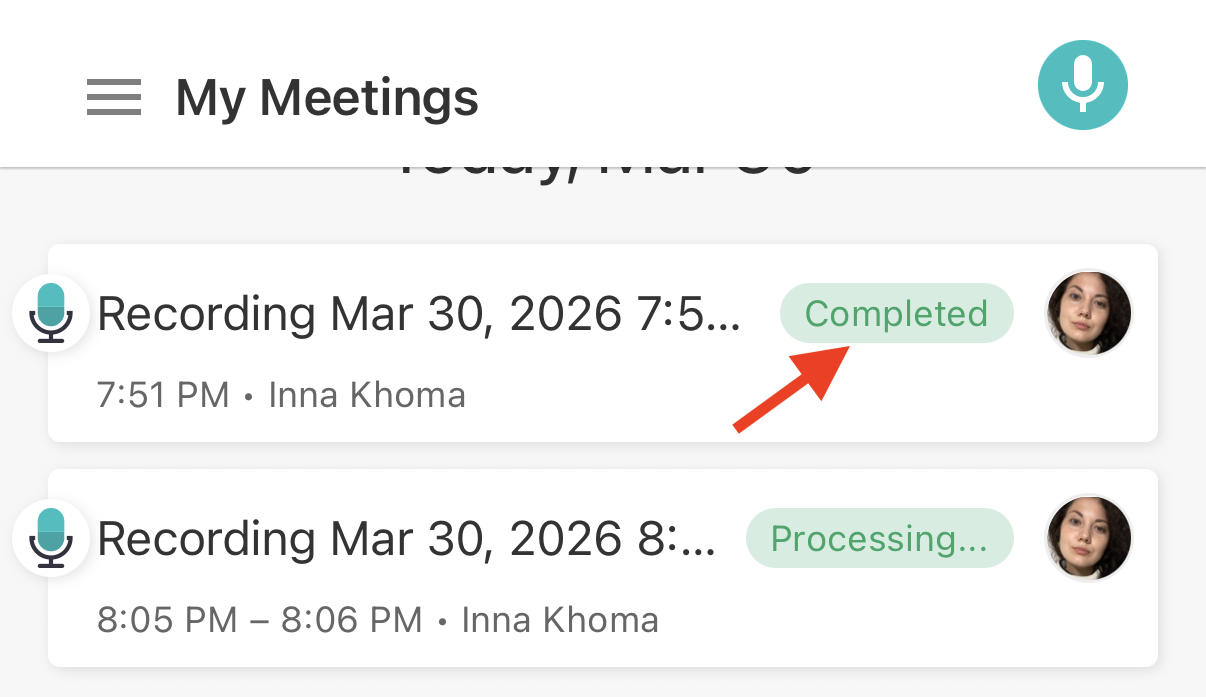Click the "2026" year in the first recording title
Image resolution: width=1206 pixels, height=697 pixels.
[563, 315]
